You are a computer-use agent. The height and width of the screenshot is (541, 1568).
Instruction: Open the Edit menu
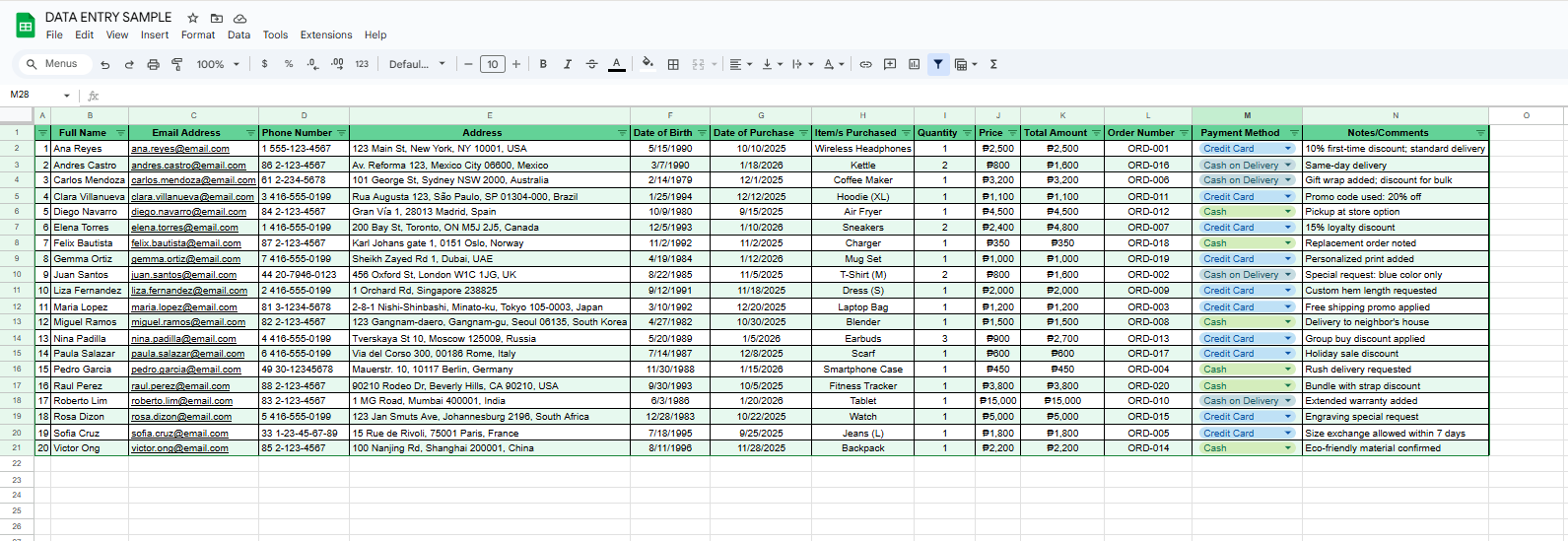(x=85, y=34)
